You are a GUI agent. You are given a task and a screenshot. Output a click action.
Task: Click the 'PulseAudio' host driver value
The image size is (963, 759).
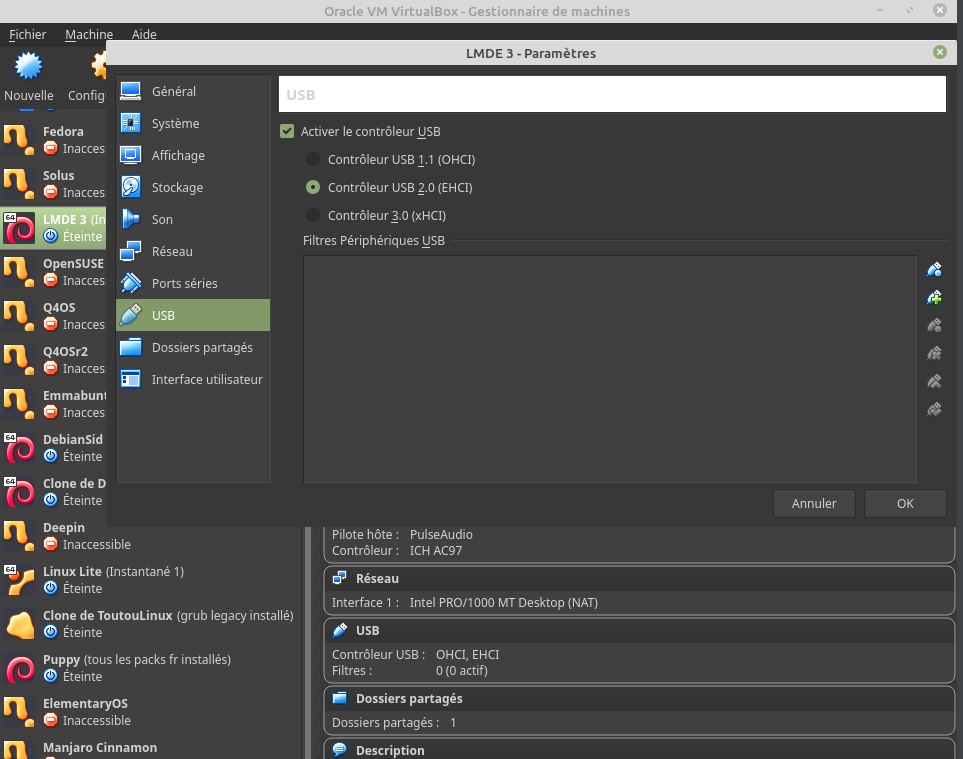click(x=441, y=534)
